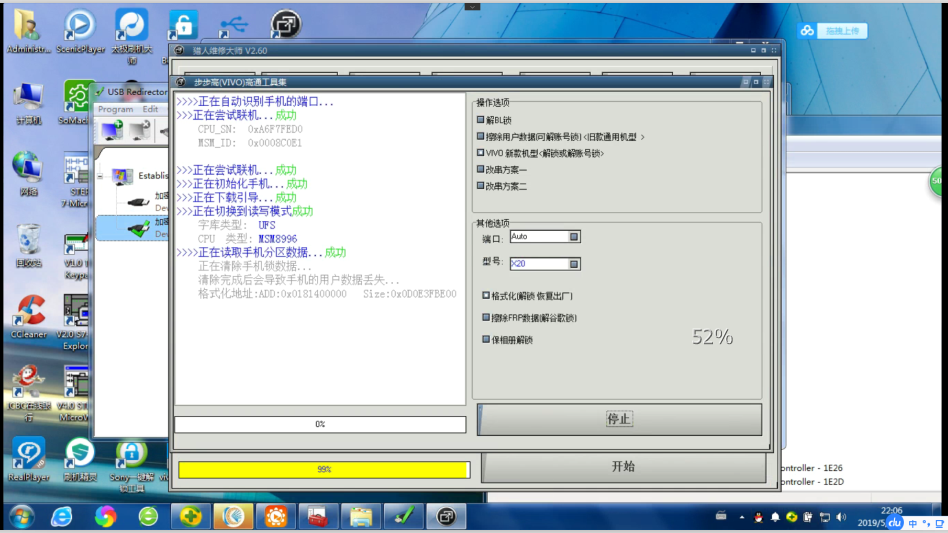Toggle the VIVO 新款机型 unlock checkbox
Image resolution: width=948 pixels, height=533 pixels.
click(481, 153)
